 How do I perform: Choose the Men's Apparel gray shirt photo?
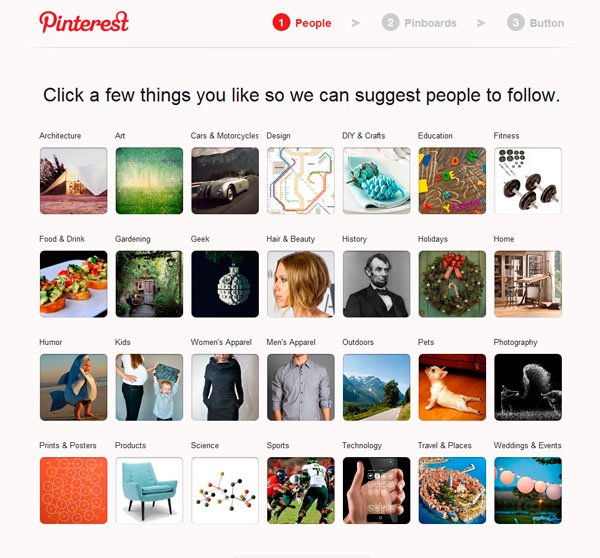pyautogui.click(x=301, y=387)
